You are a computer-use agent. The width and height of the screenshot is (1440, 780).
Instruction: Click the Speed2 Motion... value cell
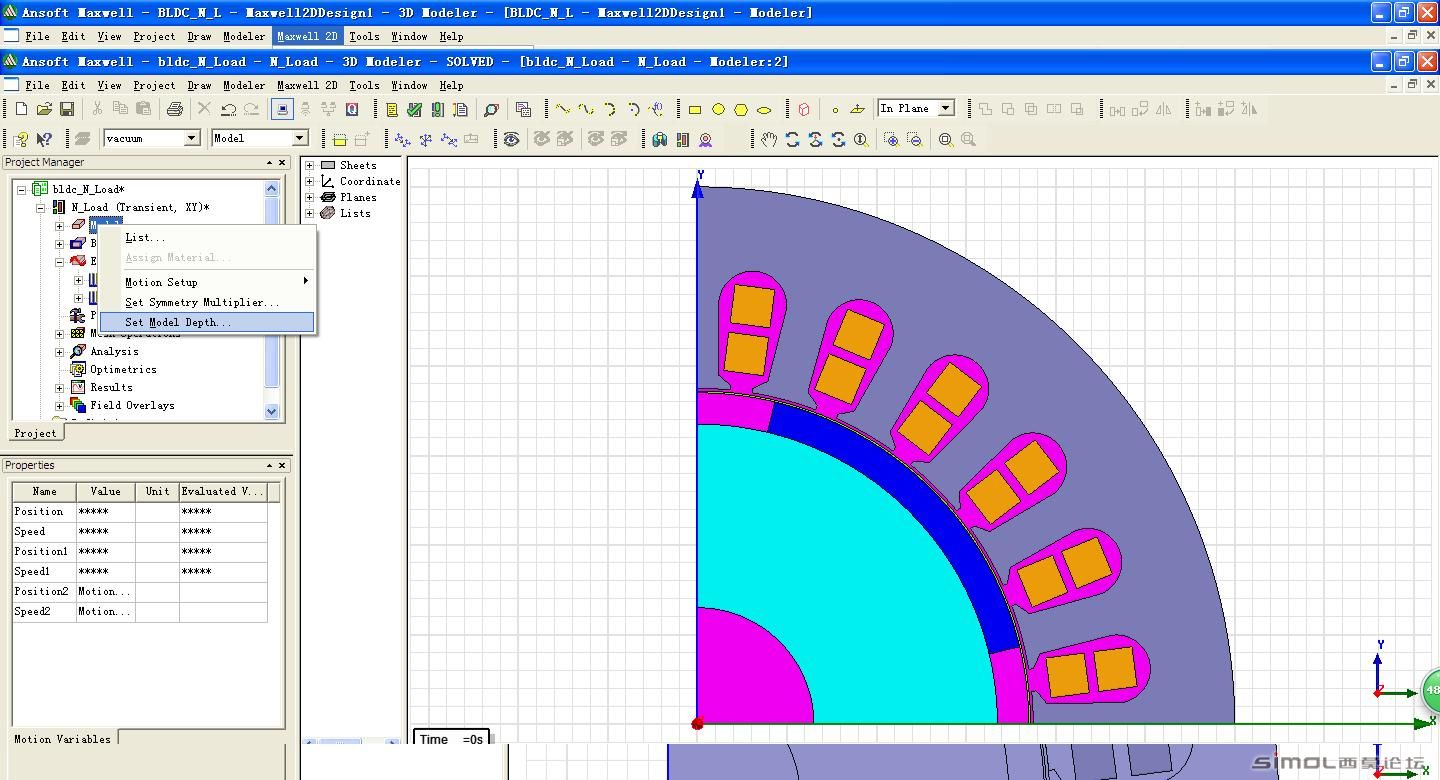point(105,611)
